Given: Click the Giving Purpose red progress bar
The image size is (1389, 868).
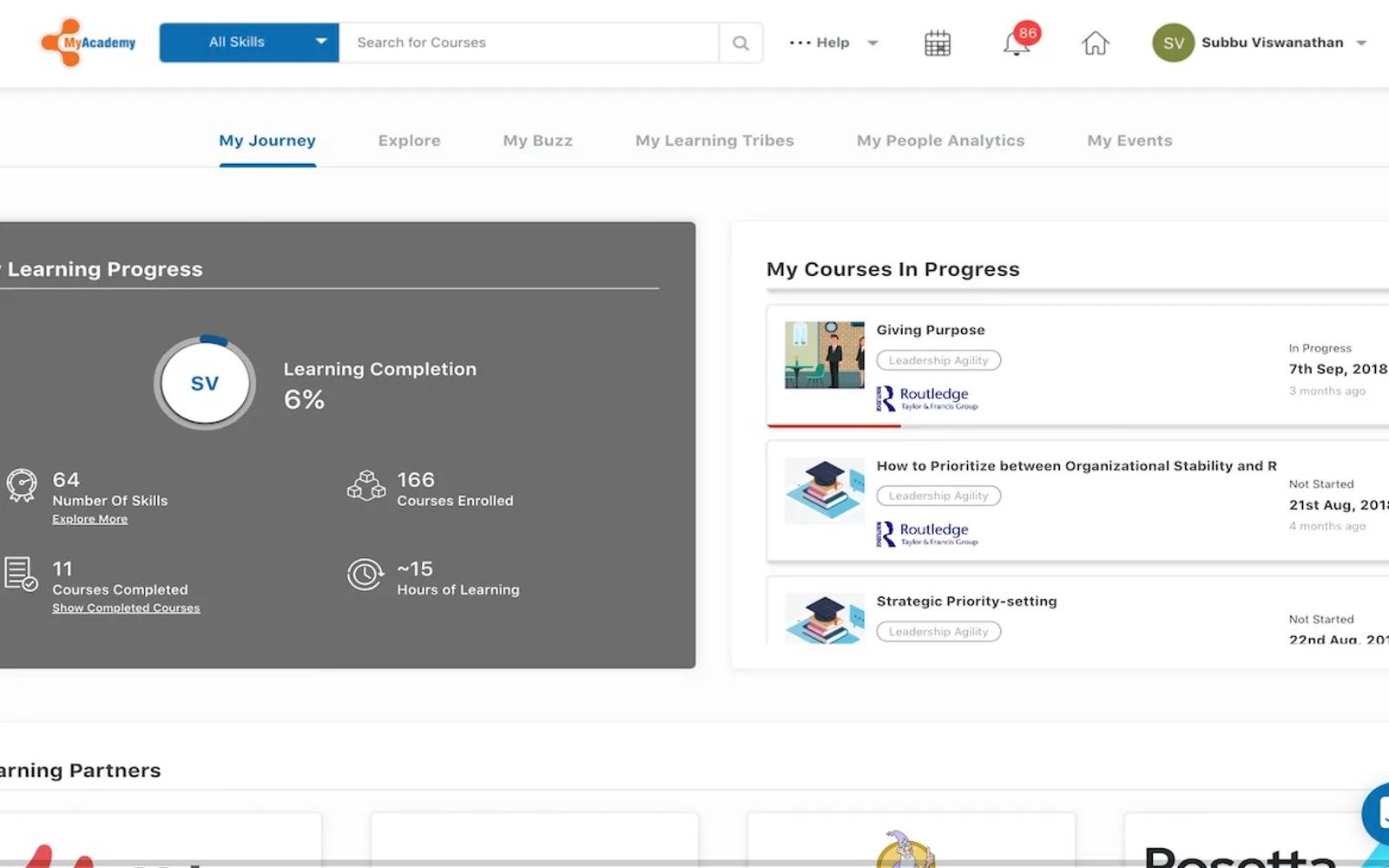Looking at the screenshot, I should [x=833, y=425].
